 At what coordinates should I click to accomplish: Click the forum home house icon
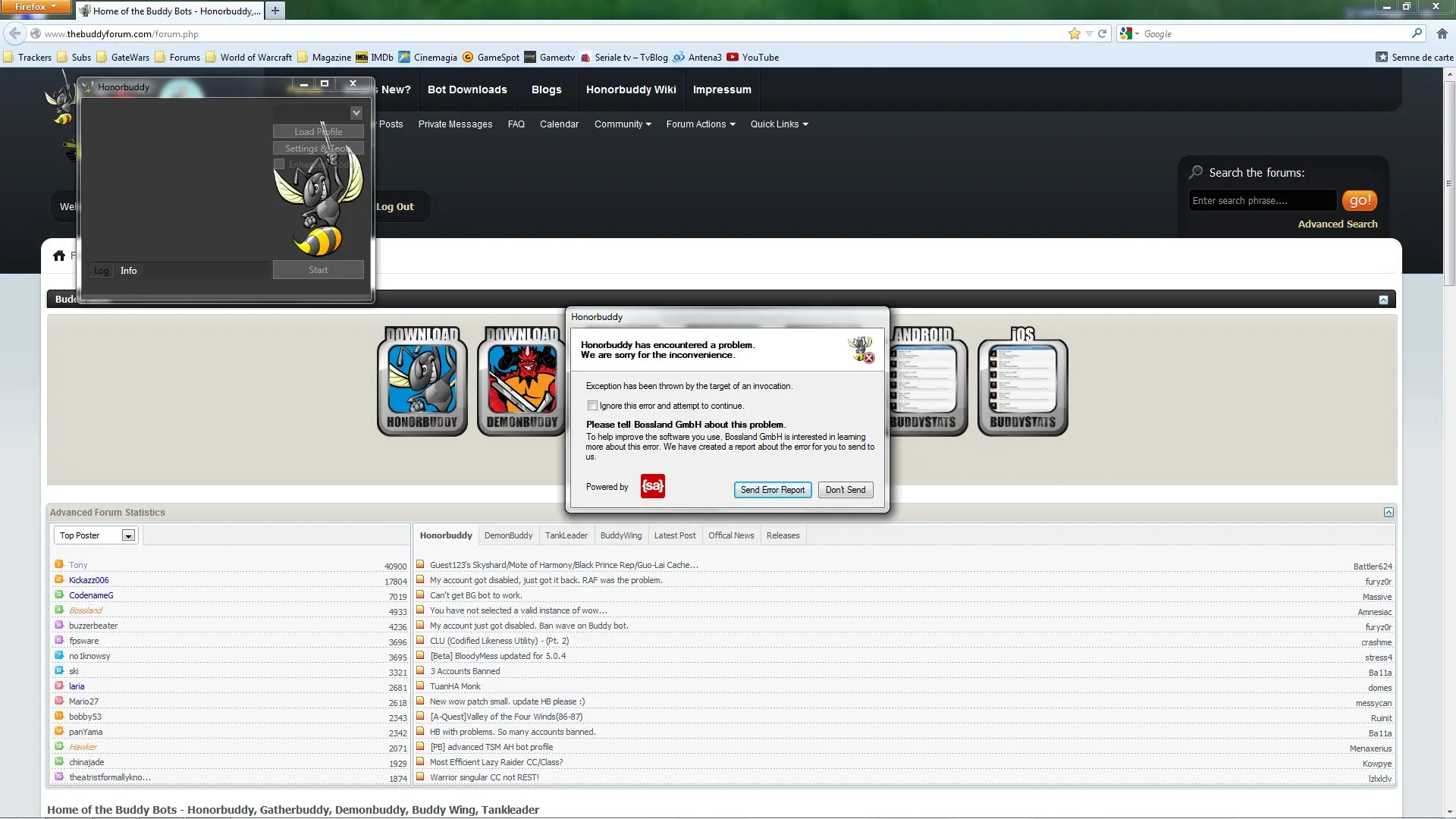coord(59,256)
